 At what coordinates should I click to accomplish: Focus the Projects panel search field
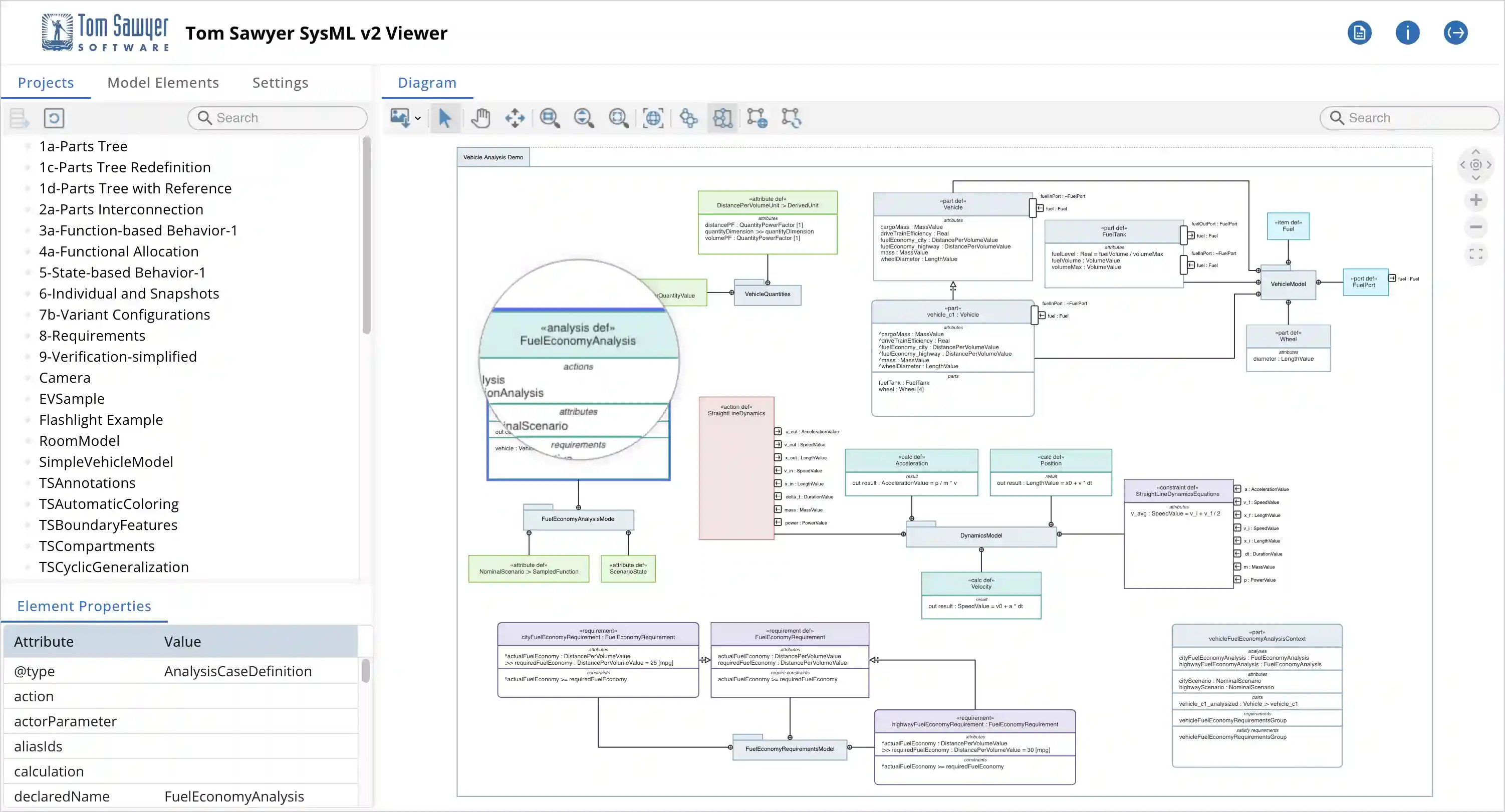point(278,118)
